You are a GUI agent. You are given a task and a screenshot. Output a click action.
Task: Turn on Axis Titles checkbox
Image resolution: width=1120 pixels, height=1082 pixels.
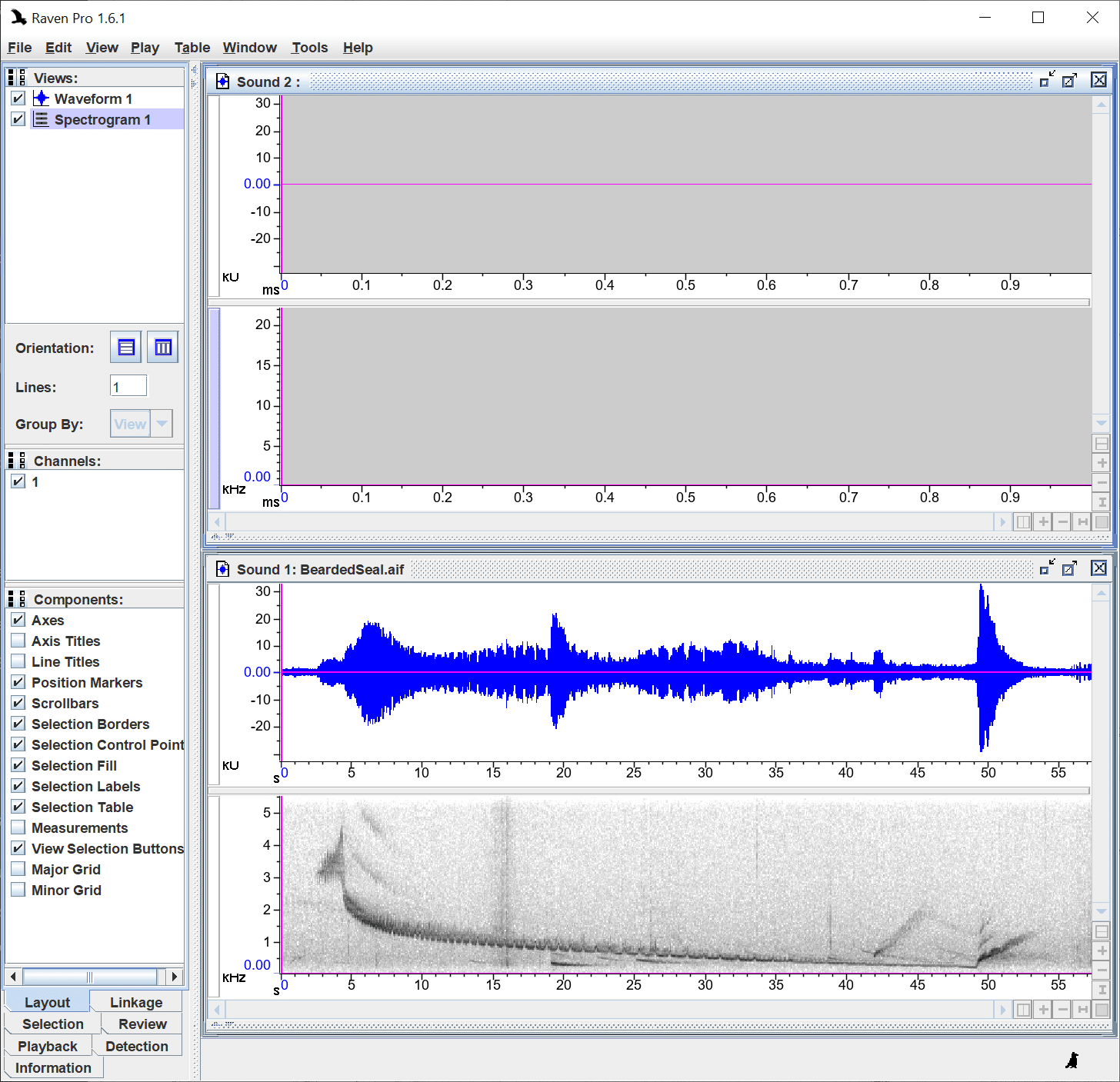click(18, 641)
